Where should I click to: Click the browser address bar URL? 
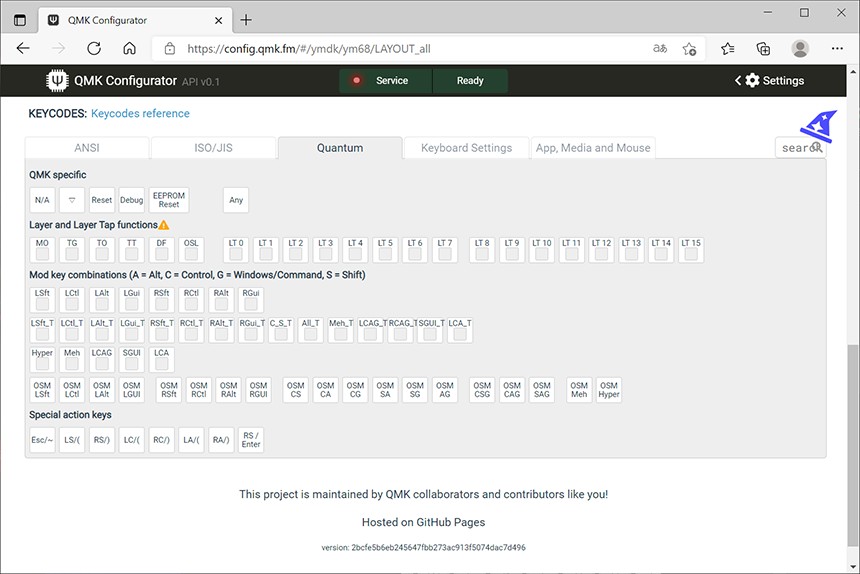tap(309, 49)
